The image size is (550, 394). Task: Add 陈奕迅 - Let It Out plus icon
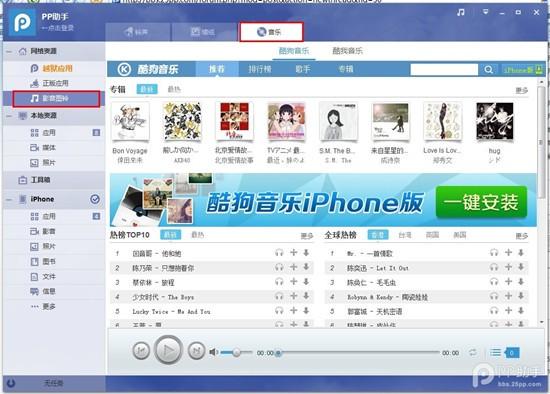508,267
